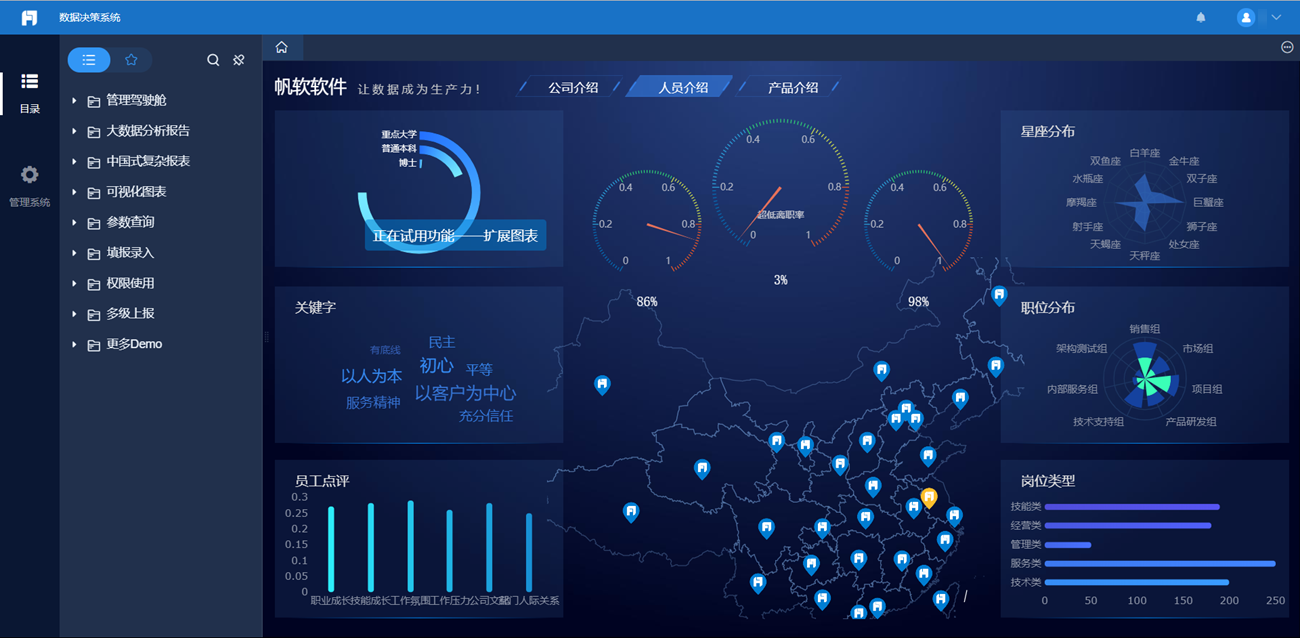Screen dimensions: 1300x638
Task: Click the Tibet region map marker
Action: coord(631,513)
